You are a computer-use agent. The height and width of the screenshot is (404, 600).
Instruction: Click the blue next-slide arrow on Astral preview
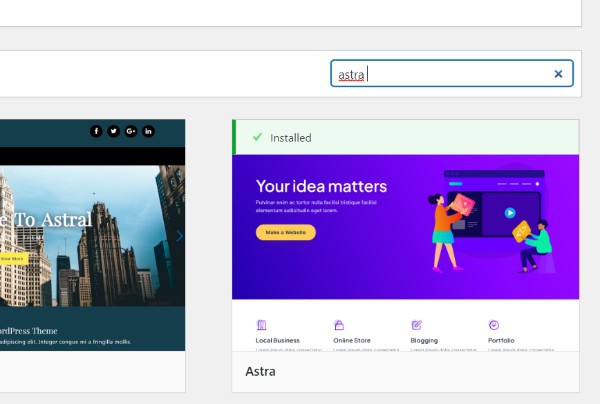[179, 236]
